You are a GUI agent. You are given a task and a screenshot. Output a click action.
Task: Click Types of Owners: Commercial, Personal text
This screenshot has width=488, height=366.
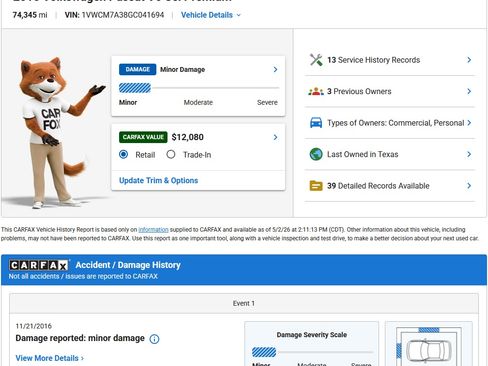395,123
